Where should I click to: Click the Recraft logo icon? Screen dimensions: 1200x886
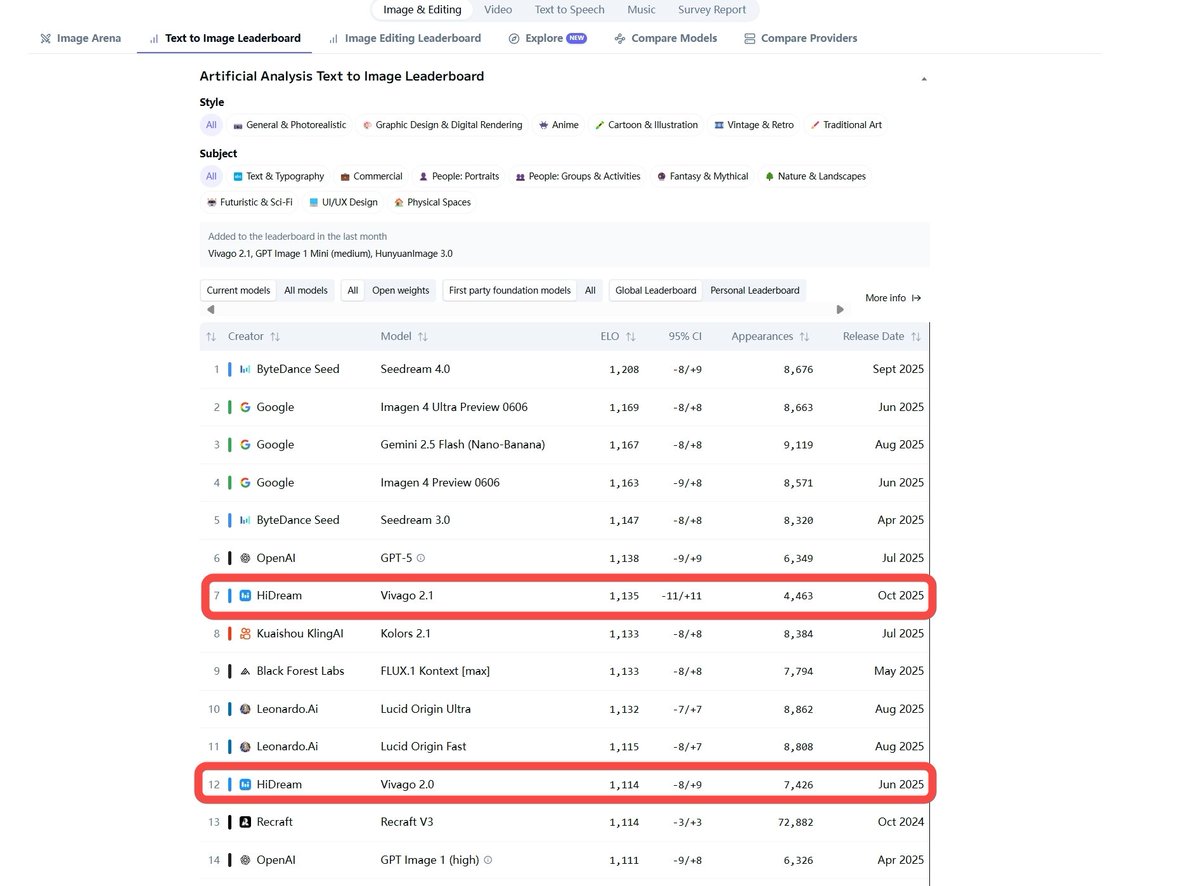point(245,822)
